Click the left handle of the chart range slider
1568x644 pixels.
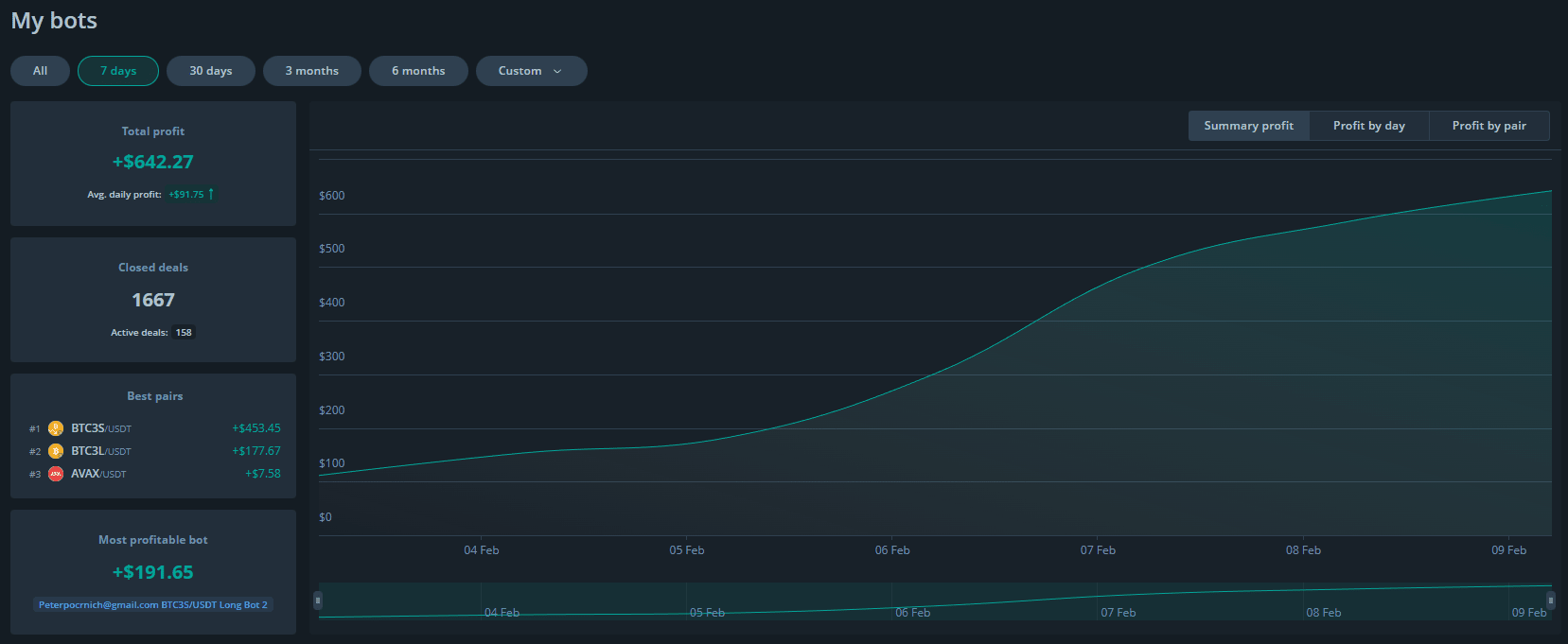[x=318, y=600]
